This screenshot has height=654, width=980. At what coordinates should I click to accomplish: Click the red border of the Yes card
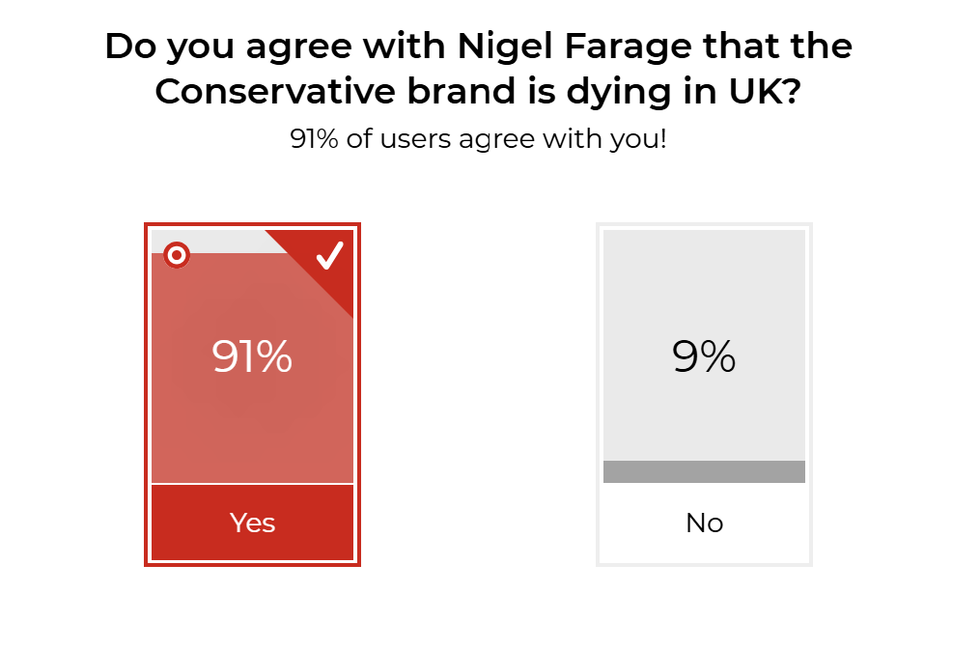[147, 400]
